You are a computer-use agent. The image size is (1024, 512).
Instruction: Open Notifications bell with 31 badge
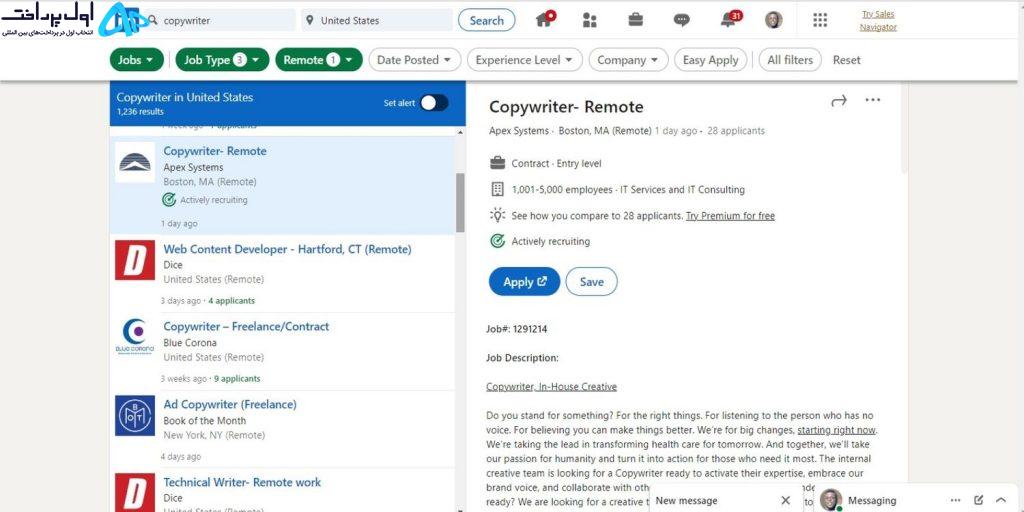pos(729,20)
